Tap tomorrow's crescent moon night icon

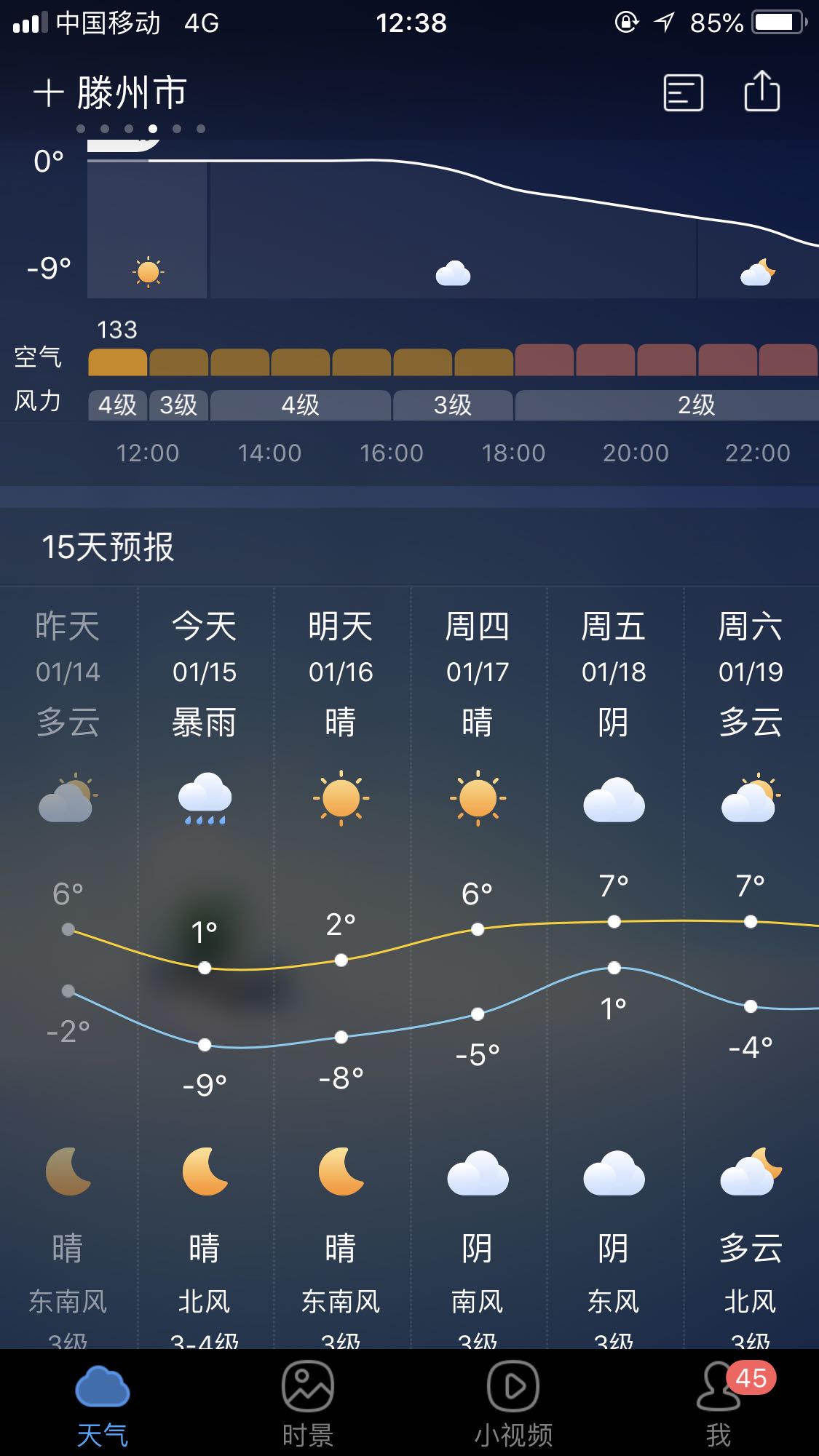coord(341,1171)
